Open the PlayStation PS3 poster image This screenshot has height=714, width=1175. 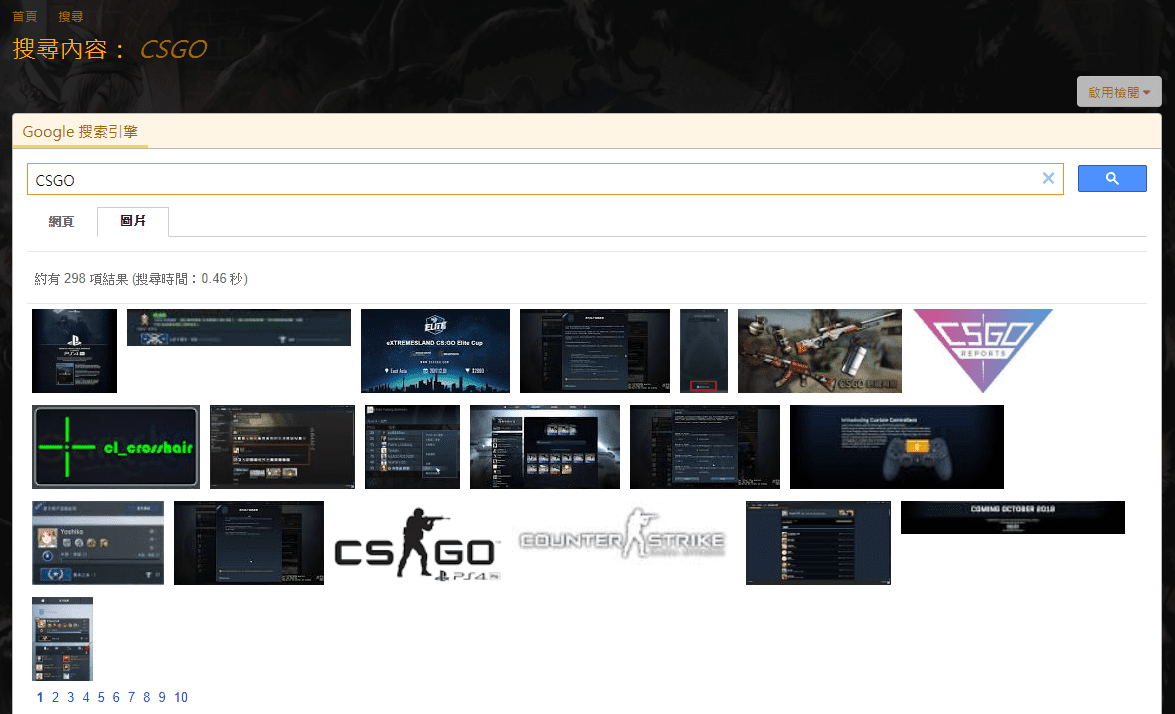pyautogui.click(x=74, y=351)
